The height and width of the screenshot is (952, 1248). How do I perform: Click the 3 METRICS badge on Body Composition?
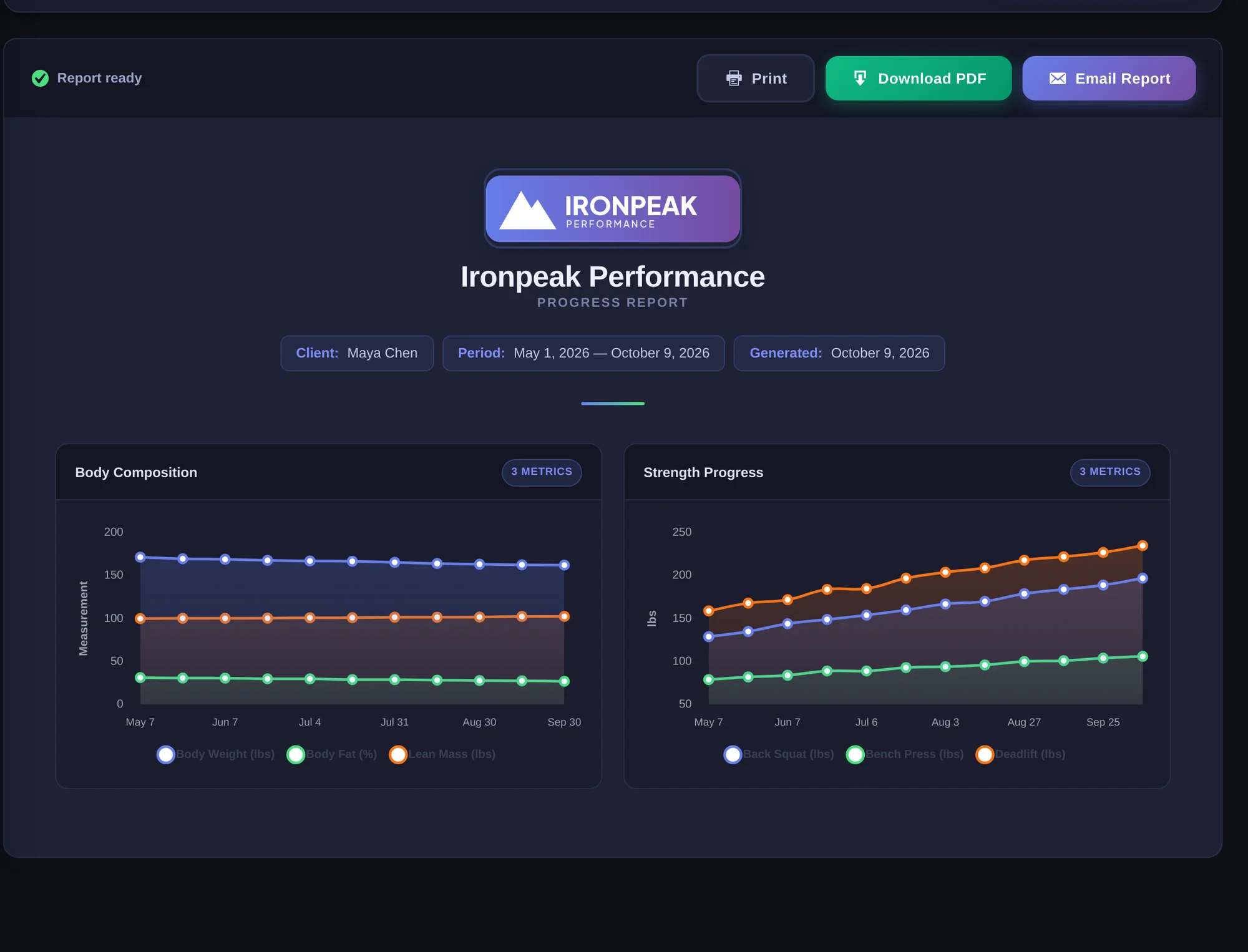(542, 472)
